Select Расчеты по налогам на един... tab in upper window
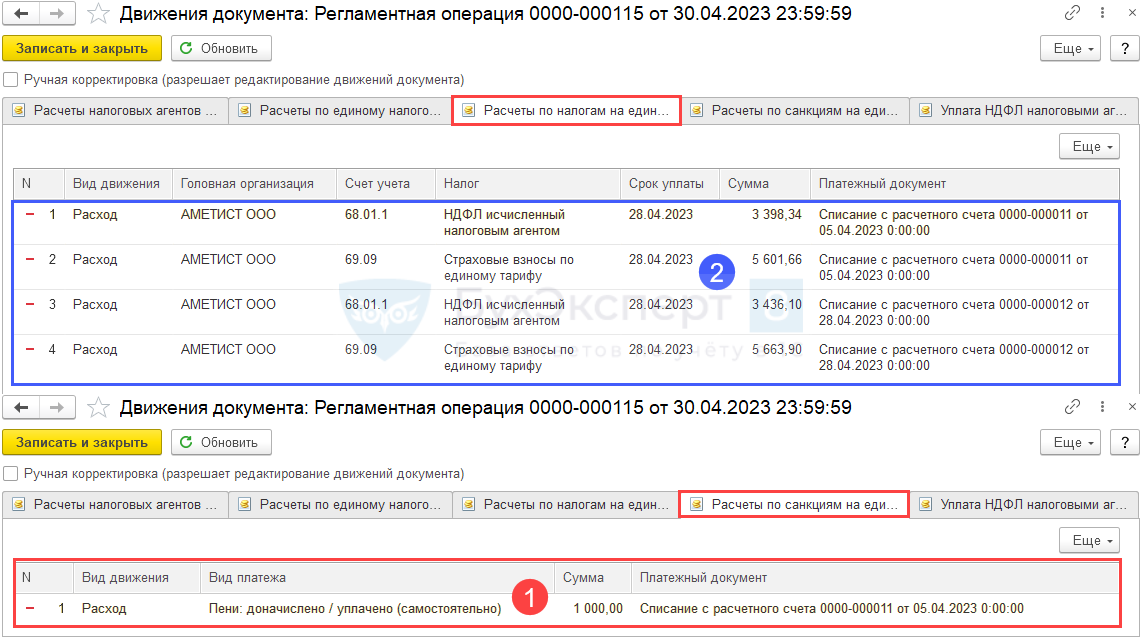The width and height of the screenshot is (1142, 641). point(567,111)
